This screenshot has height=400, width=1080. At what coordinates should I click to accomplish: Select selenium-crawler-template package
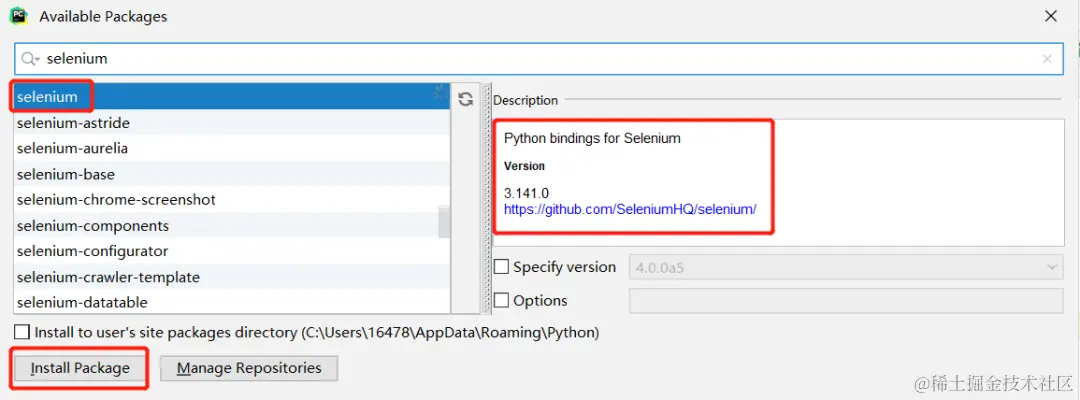tap(231, 277)
